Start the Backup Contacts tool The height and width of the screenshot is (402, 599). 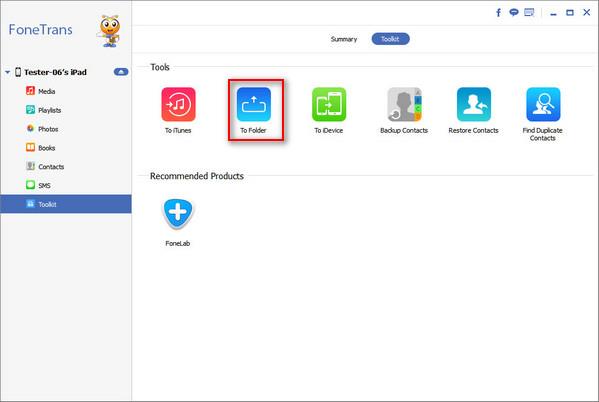point(404,110)
